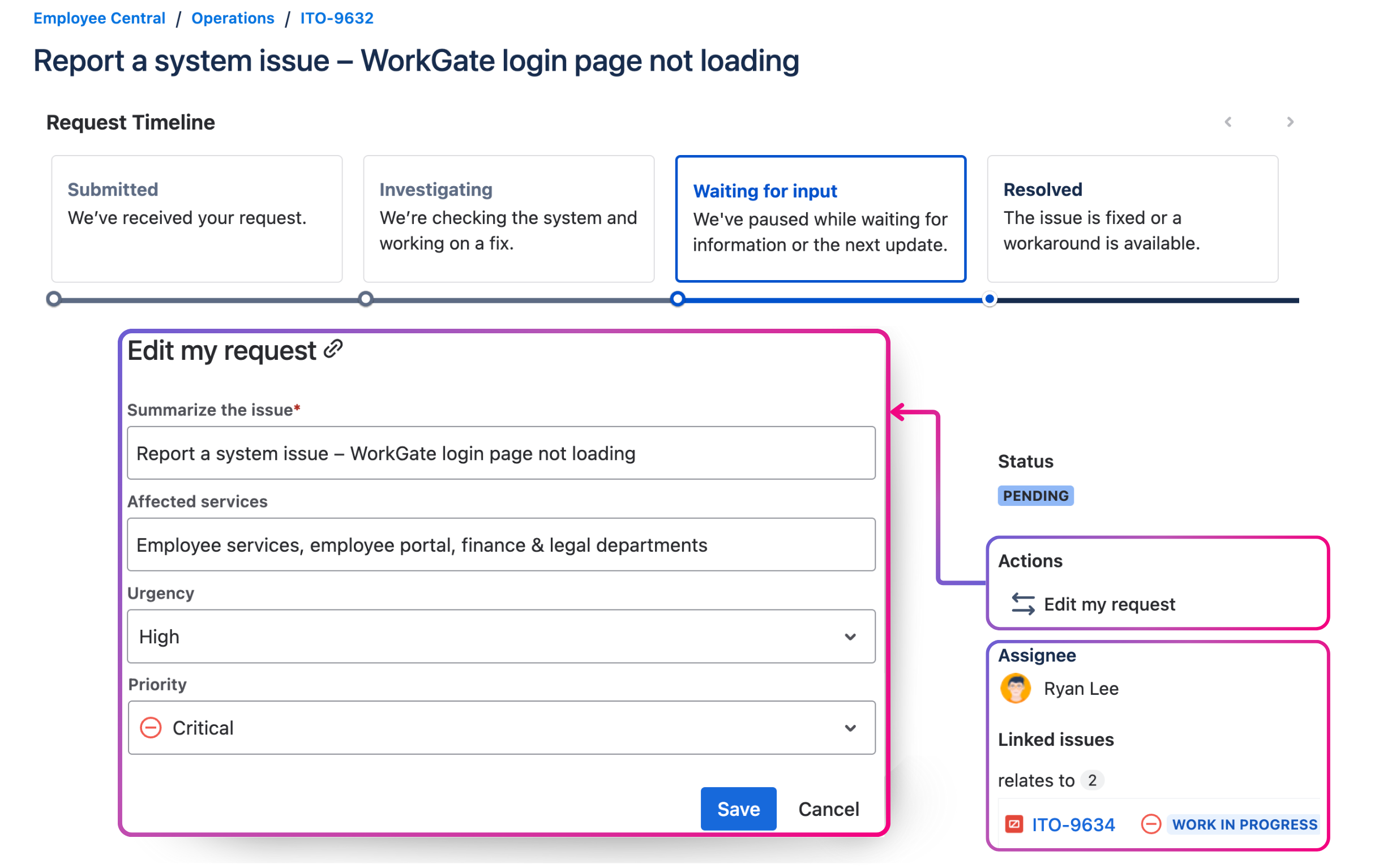The image size is (1379, 868).
Task: Click the link icon beside Edit my request
Action: pyautogui.click(x=333, y=349)
